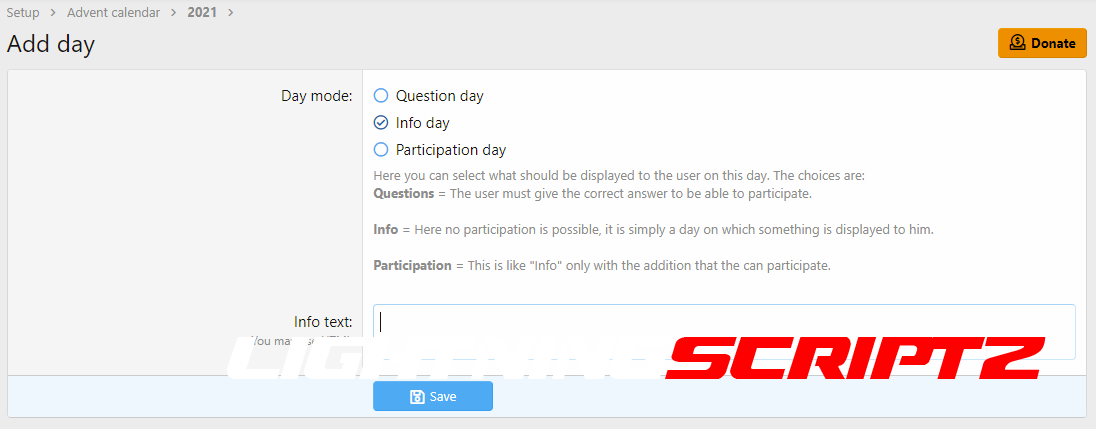Image resolution: width=1096 pixels, height=429 pixels.
Task: Click the bold Participation term in help text
Action: click(413, 265)
